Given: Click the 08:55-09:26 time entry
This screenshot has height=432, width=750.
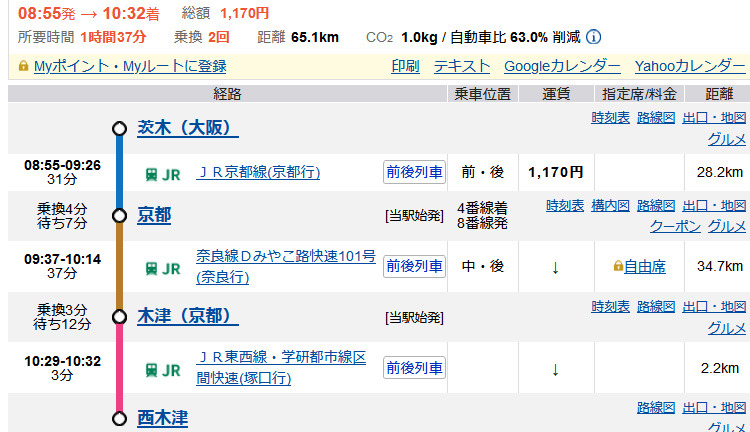Looking at the screenshot, I should click(x=63, y=166).
